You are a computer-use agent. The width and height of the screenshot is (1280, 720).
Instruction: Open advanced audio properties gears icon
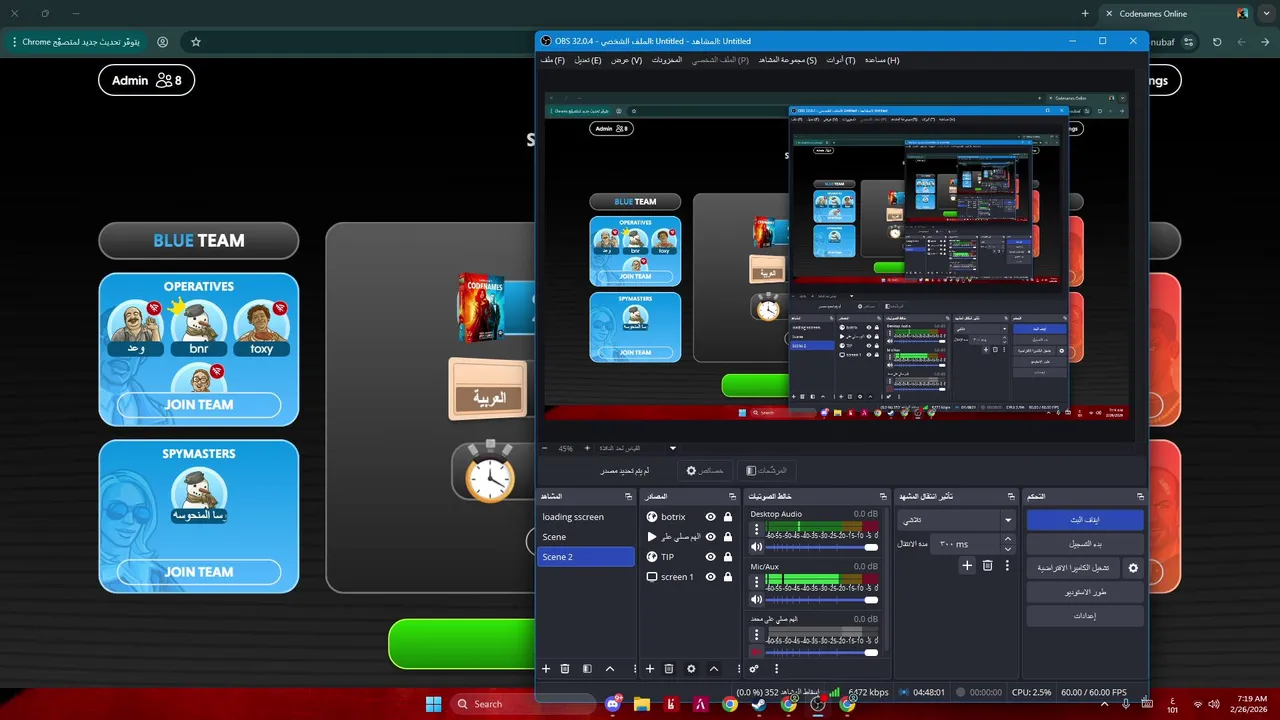coord(754,668)
